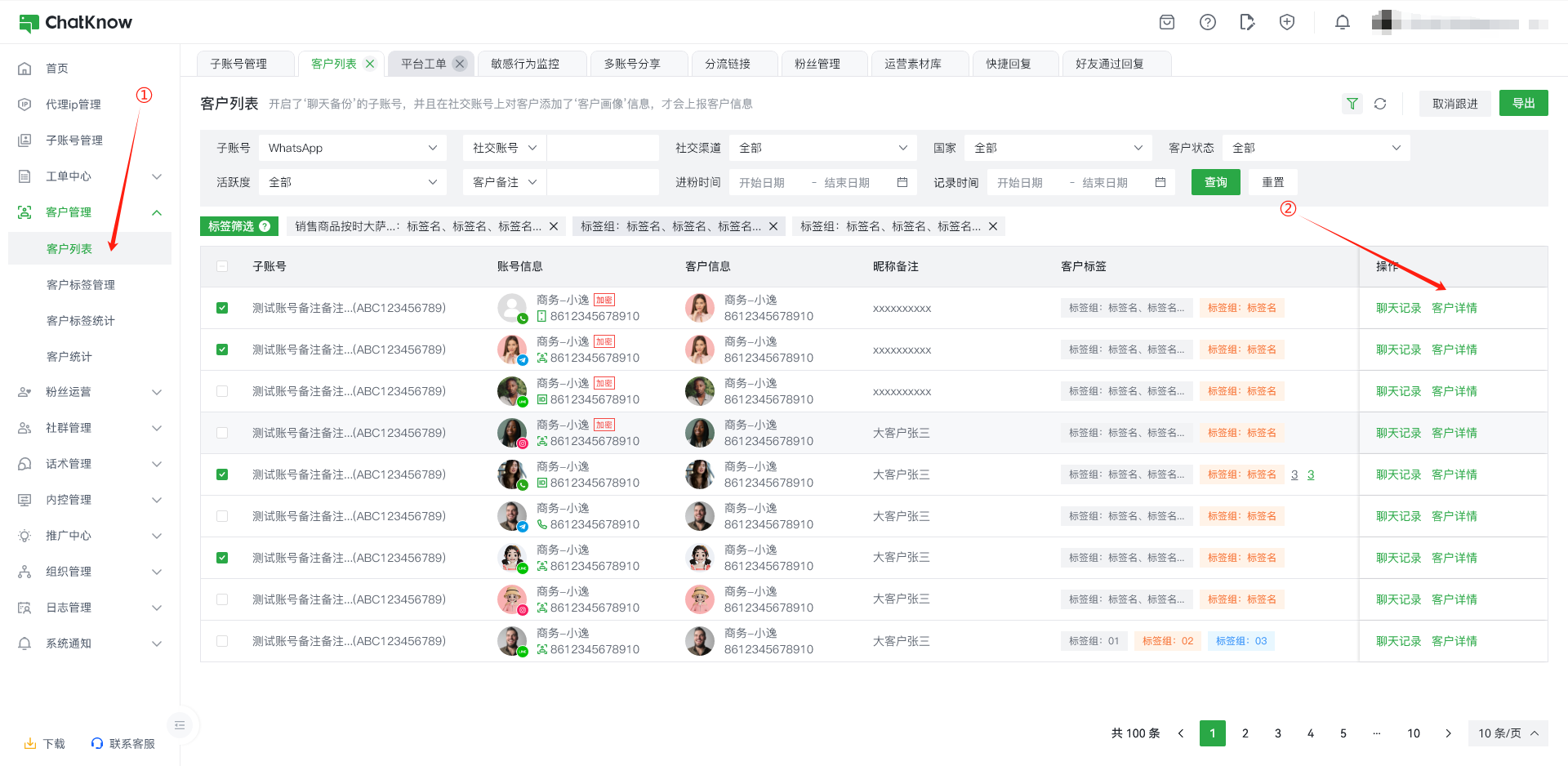
Task: Click the download icon at bottom left
Action: click(30, 744)
